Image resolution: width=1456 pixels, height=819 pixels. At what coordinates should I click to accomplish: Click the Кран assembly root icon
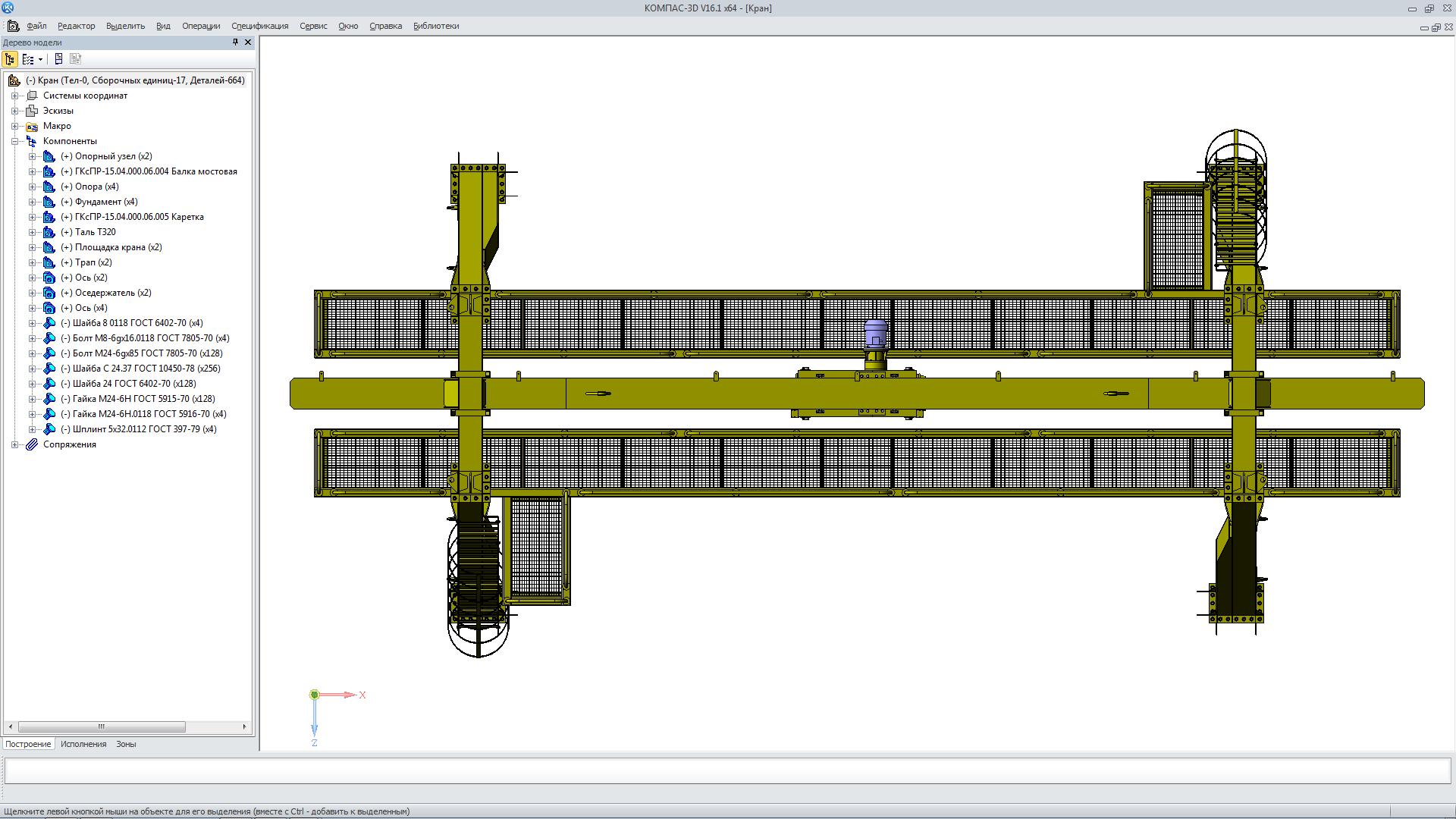pos(14,80)
